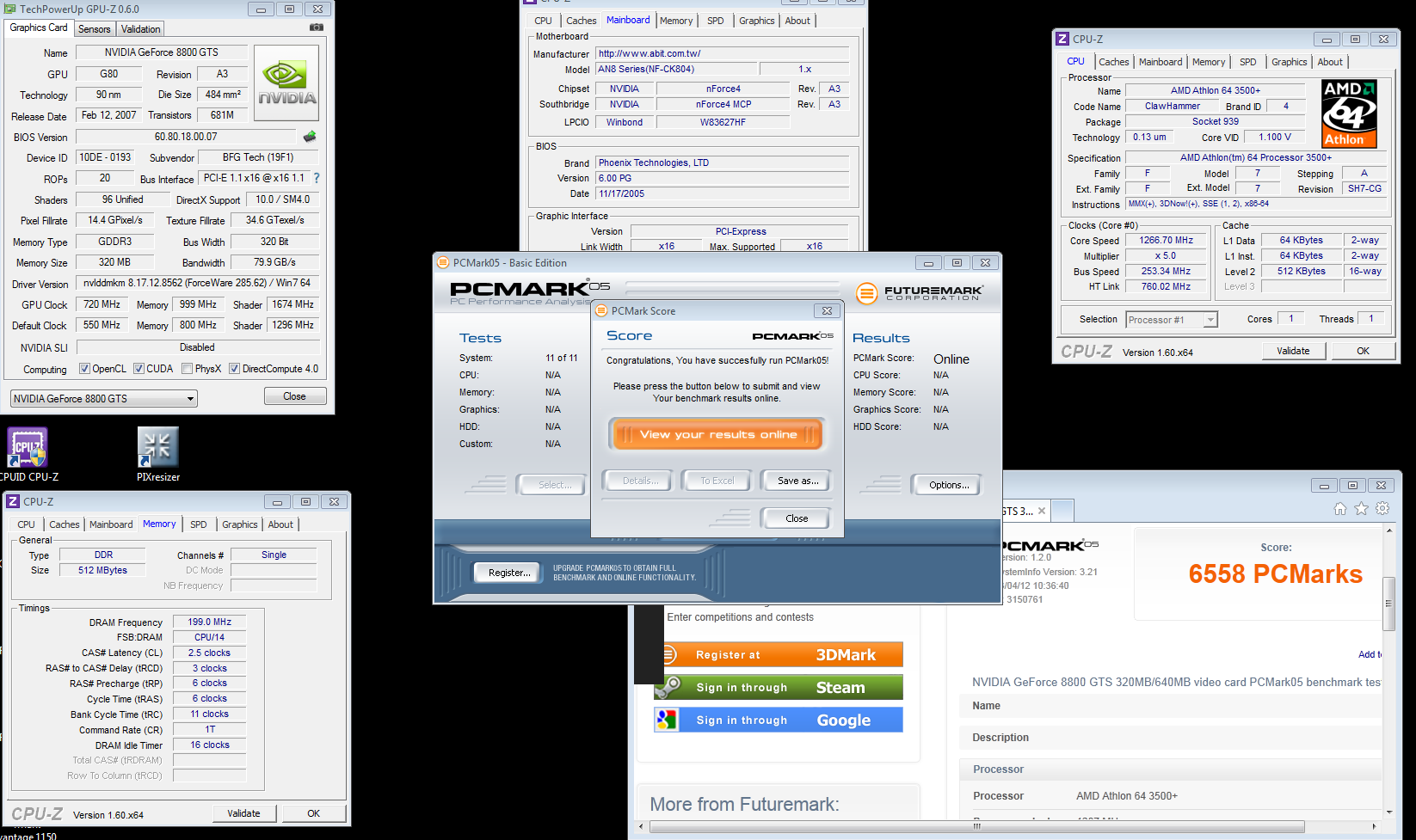The image size is (1416, 840).
Task: Click Save as... in PCMark Score dialog
Action: coord(797,481)
